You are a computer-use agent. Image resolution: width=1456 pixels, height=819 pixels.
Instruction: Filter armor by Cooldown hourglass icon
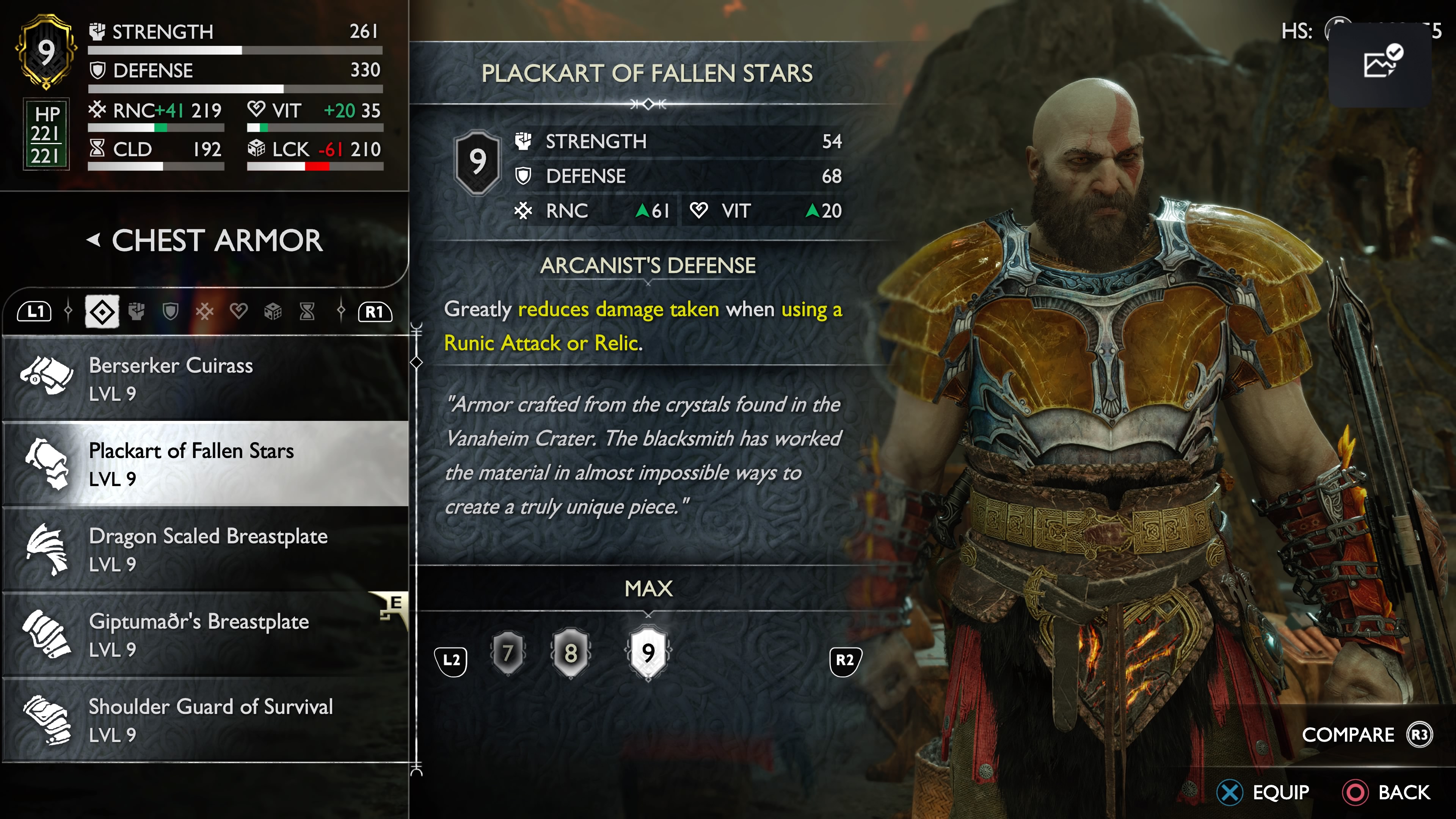point(307,311)
